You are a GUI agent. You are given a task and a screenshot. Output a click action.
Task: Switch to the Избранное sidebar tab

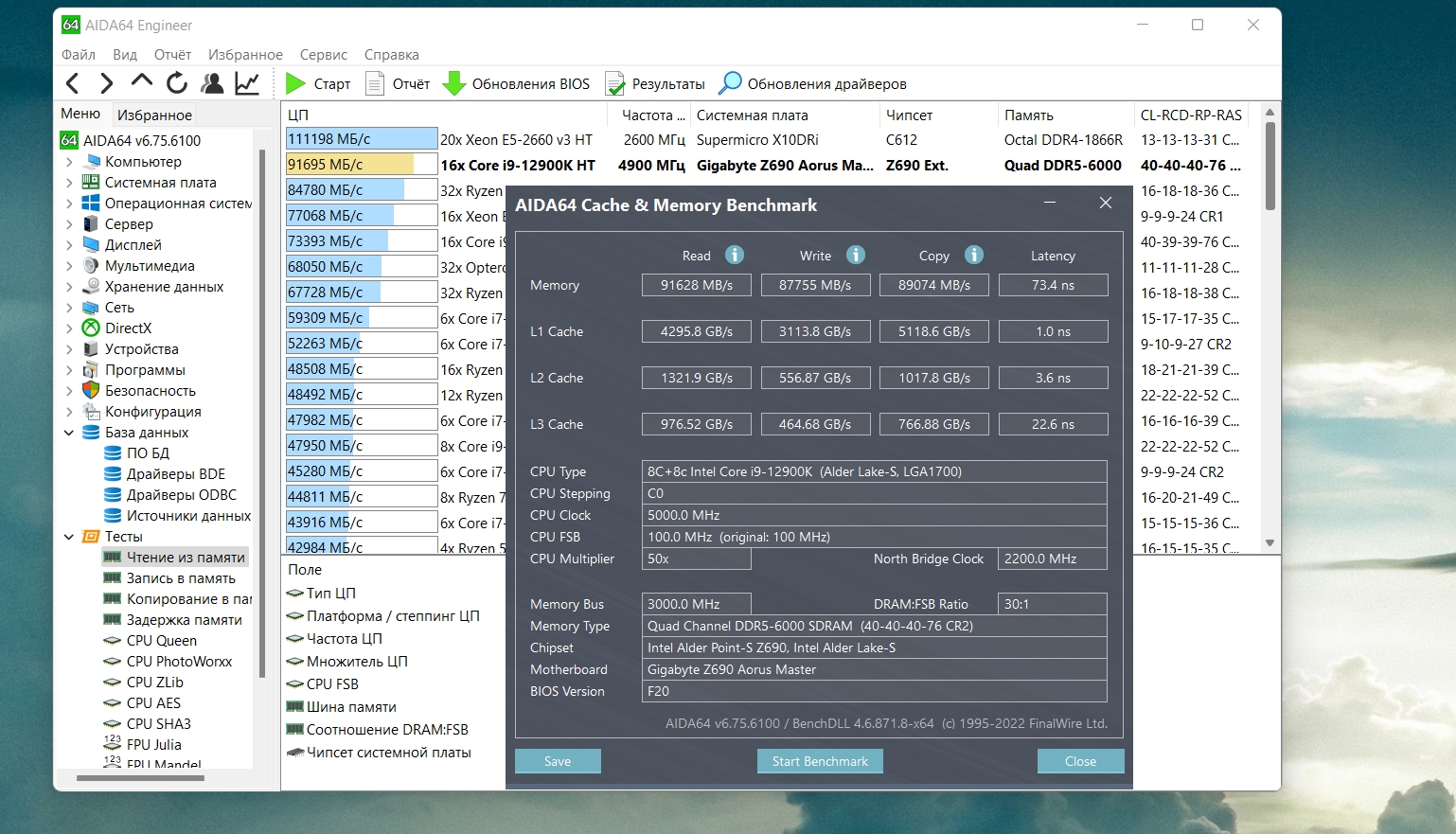[x=154, y=115]
